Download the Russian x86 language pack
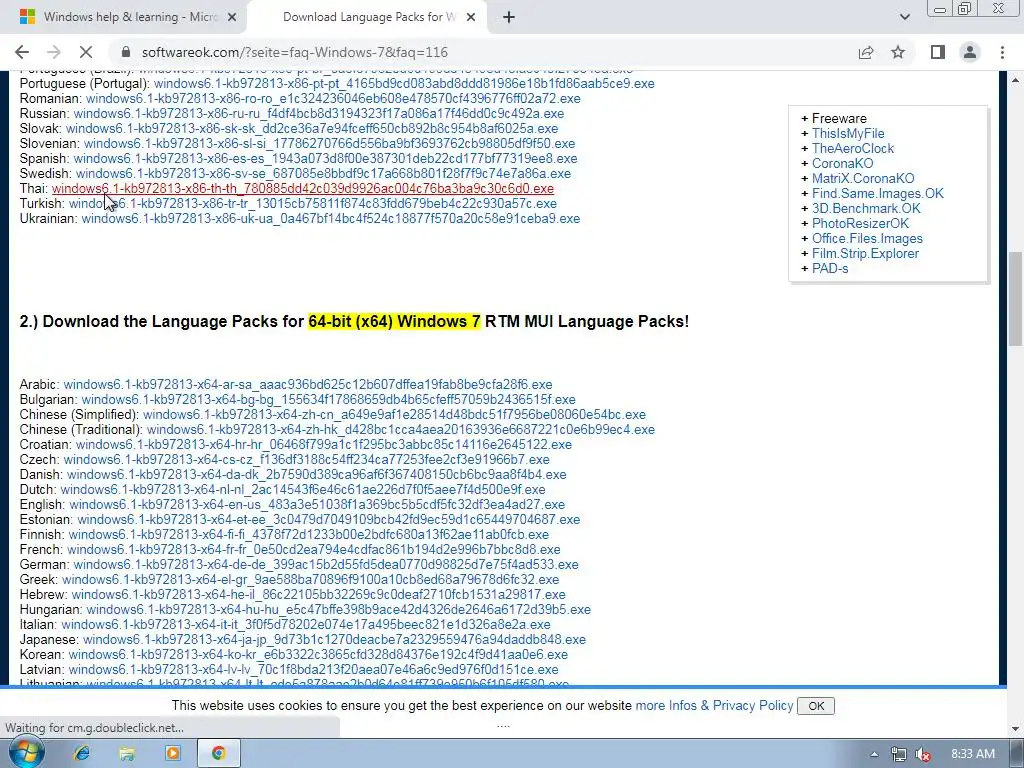 [x=319, y=114]
